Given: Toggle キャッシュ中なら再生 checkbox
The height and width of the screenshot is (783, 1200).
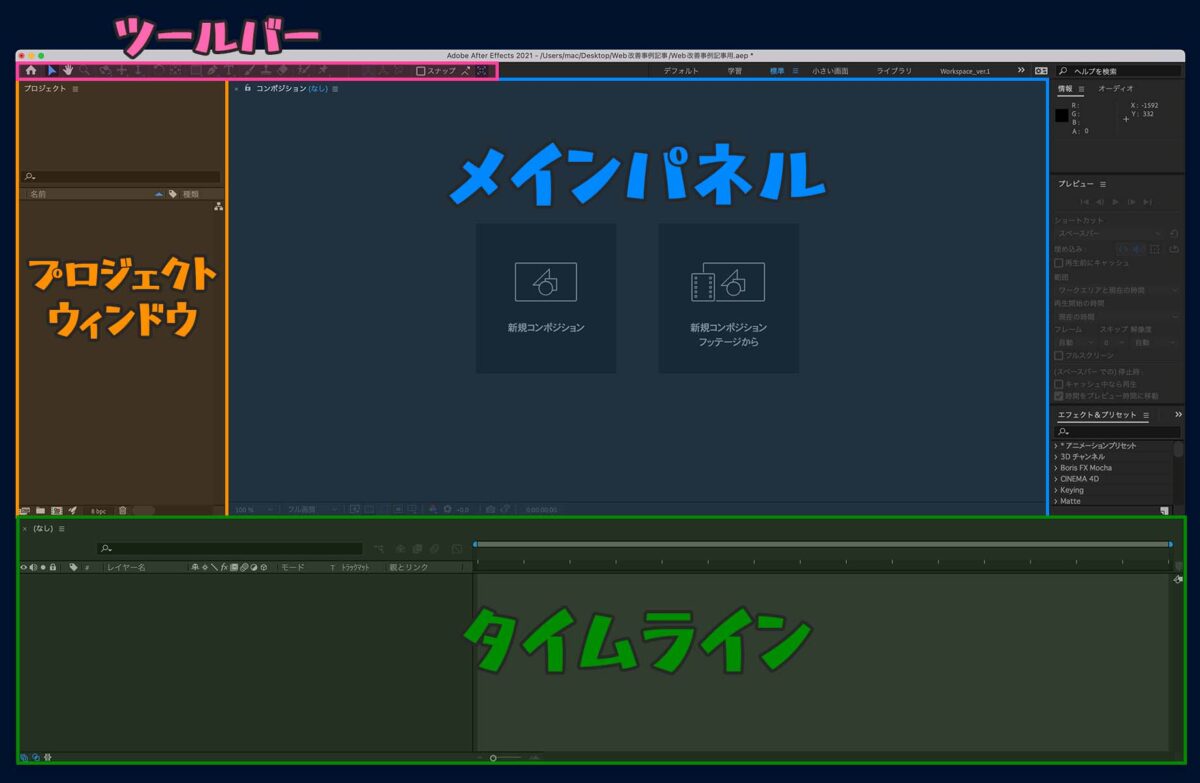Looking at the screenshot, I should point(1059,383).
